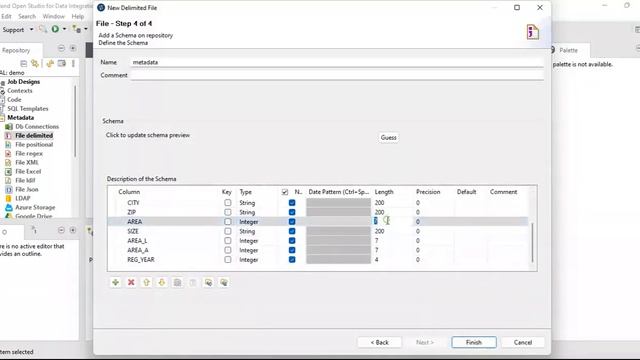Click File Json node icon

(x=8, y=189)
